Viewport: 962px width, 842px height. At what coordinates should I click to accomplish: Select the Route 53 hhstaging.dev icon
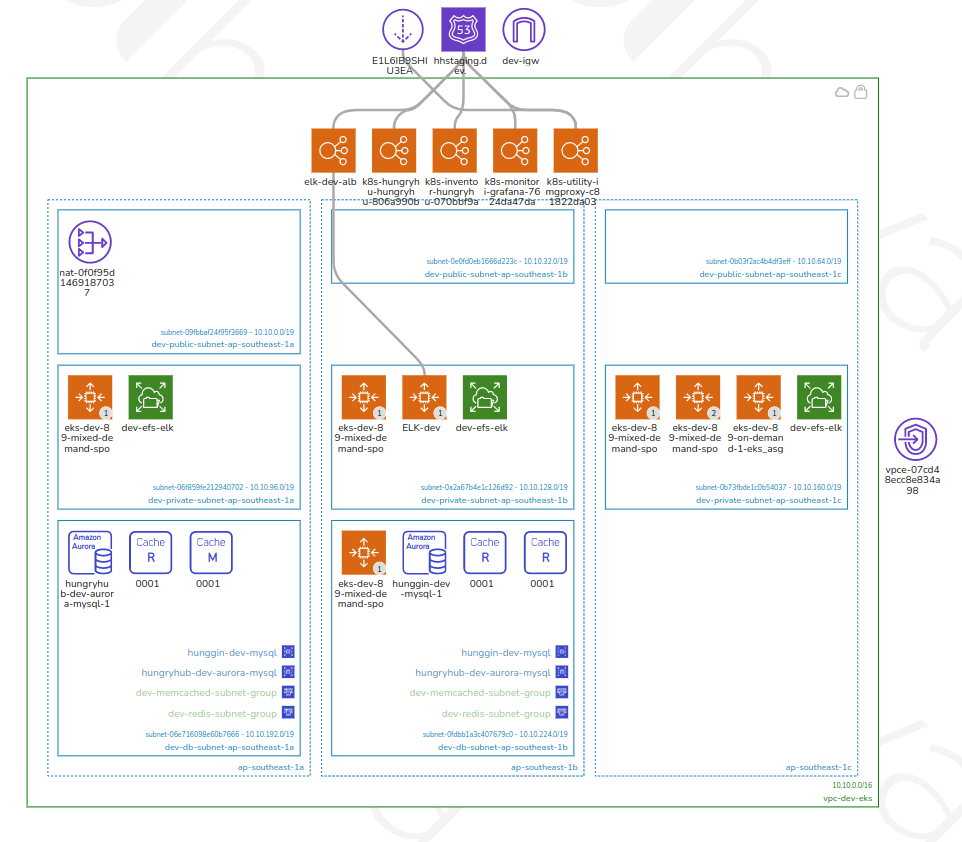tap(463, 31)
